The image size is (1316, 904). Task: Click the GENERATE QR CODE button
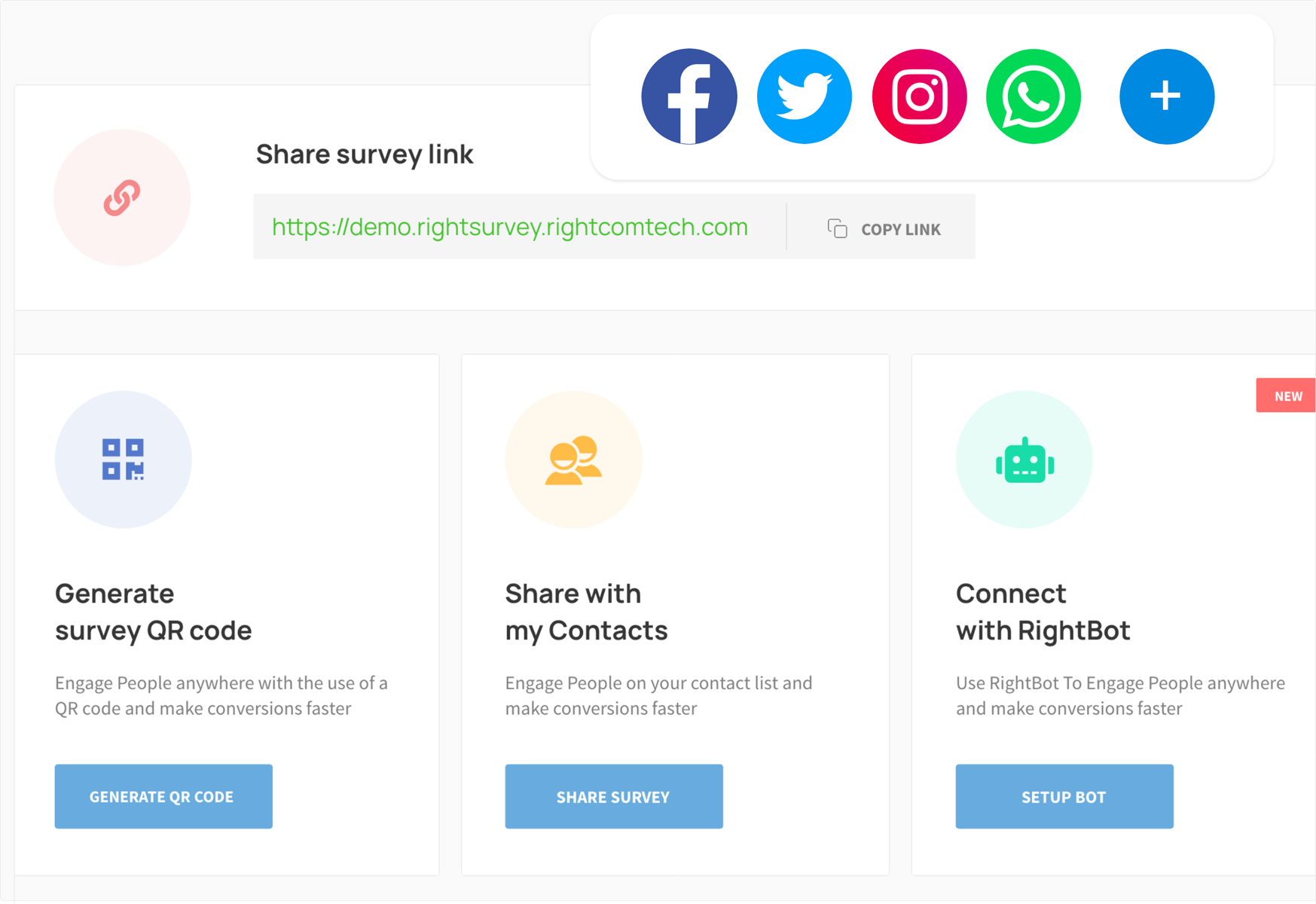pos(163,796)
